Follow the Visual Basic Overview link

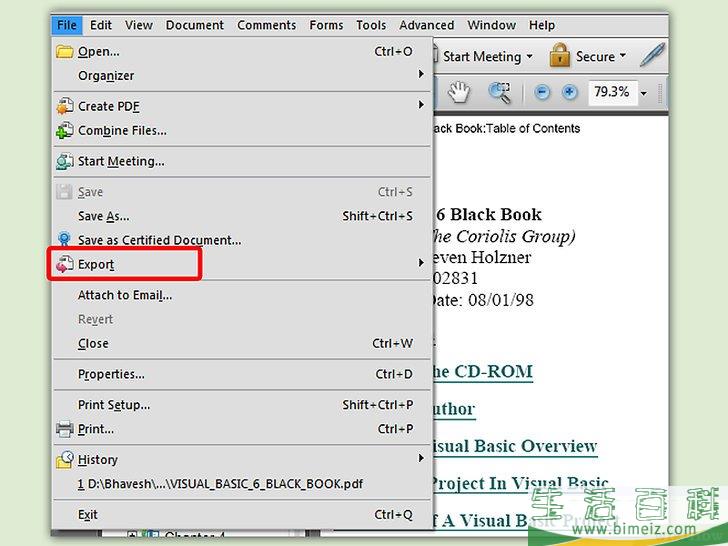pyautogui.click(x=512, y=446)
